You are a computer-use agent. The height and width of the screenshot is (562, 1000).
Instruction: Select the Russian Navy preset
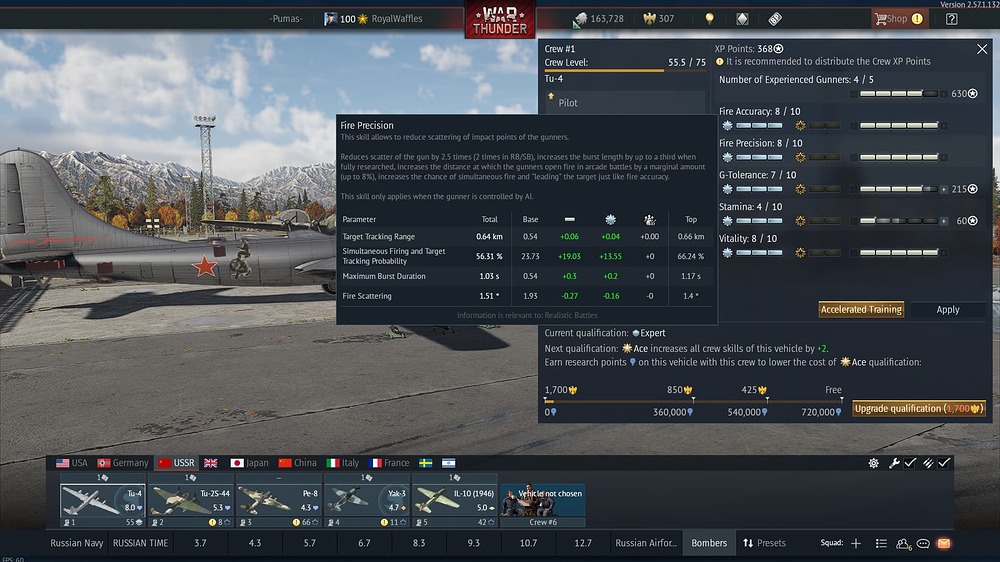point(77,543)
